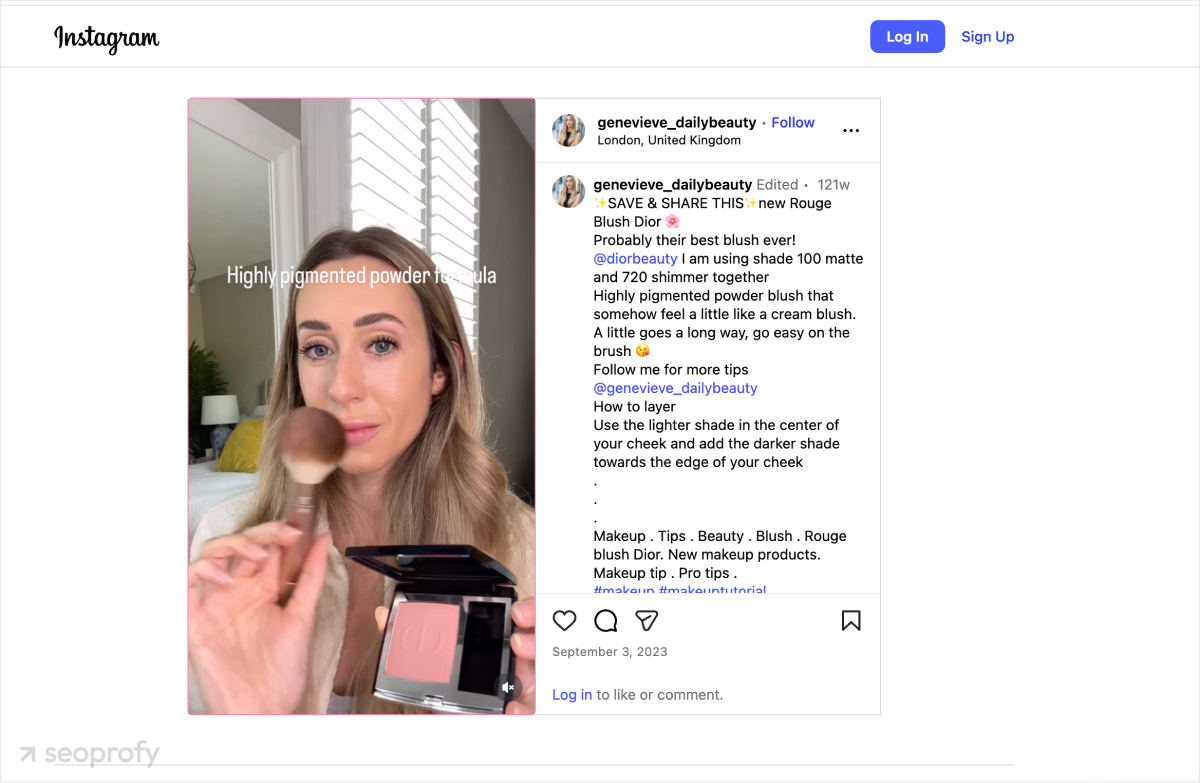
Task: Click the Instagram logo in the header
Action: pos(106,38)
